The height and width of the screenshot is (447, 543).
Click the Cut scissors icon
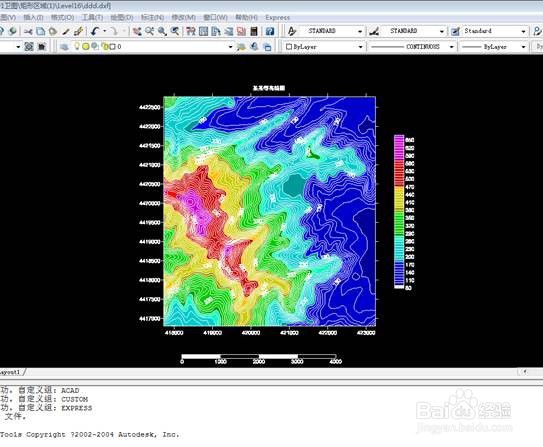28,32
